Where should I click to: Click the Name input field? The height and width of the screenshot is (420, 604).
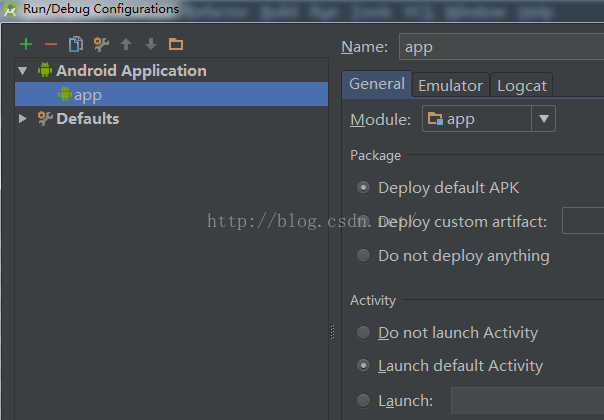(x=502, y=47)
